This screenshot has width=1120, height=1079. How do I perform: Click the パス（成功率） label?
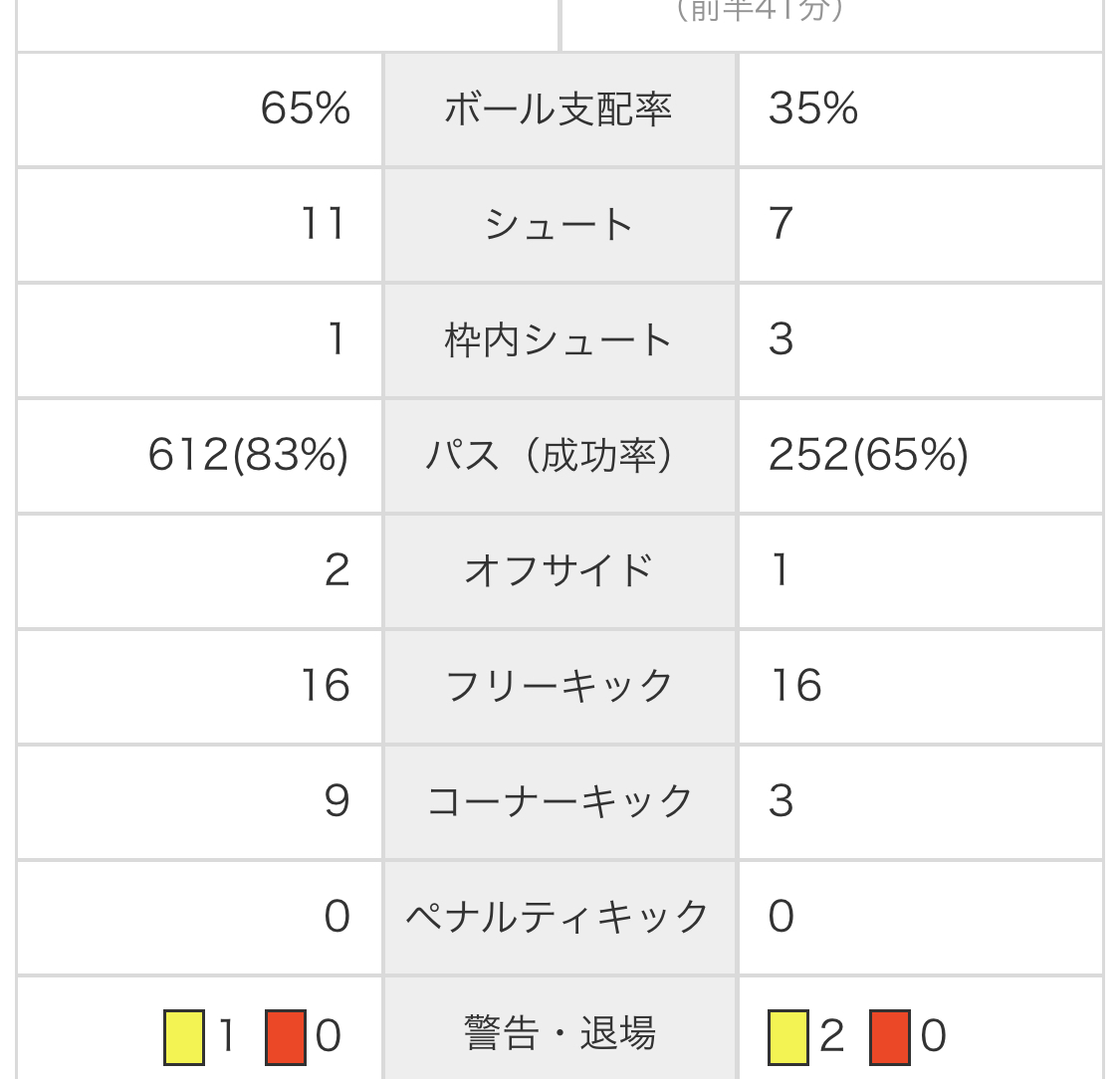(559, 455)
